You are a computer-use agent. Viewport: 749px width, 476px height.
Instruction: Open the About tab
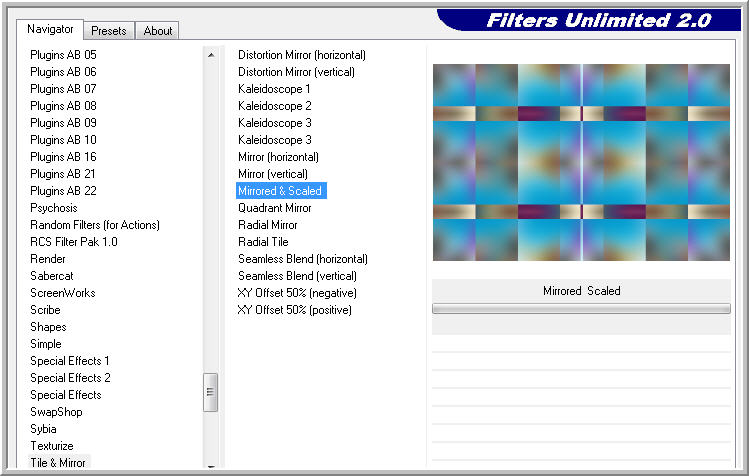coord(158,31)
